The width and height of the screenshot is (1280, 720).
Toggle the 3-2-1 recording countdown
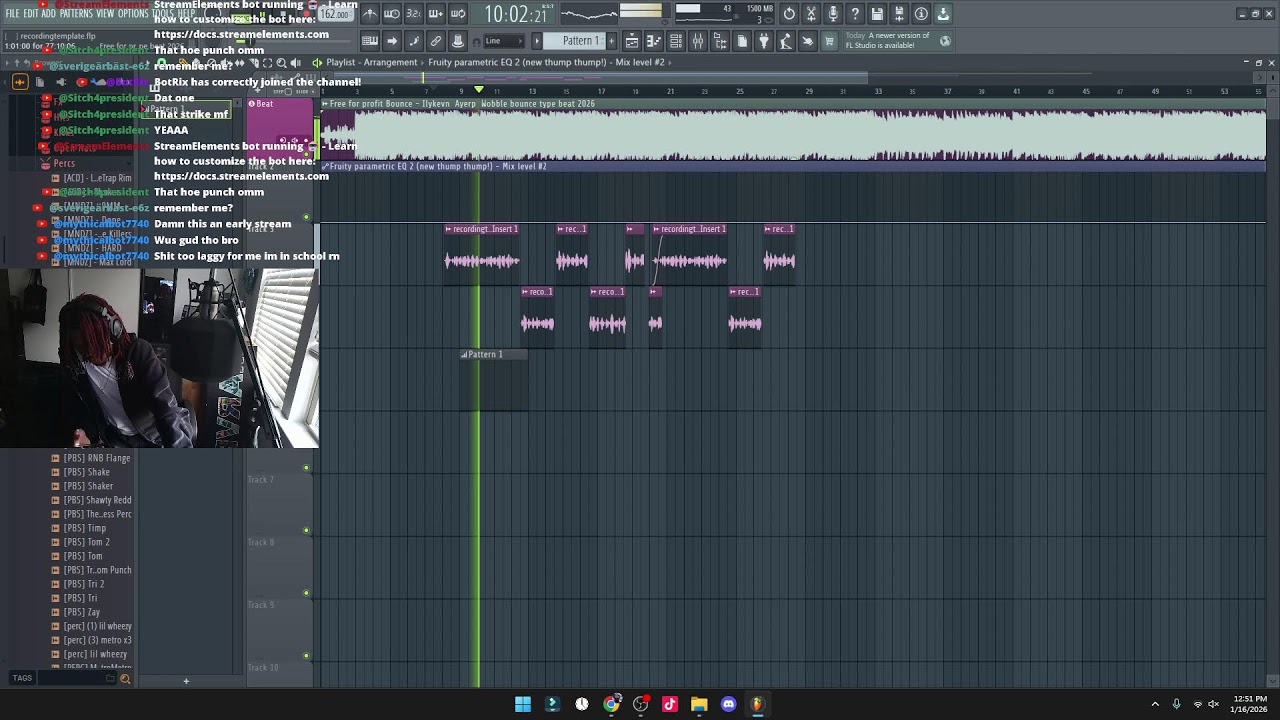pyautogui.click(x=413, y=14)
